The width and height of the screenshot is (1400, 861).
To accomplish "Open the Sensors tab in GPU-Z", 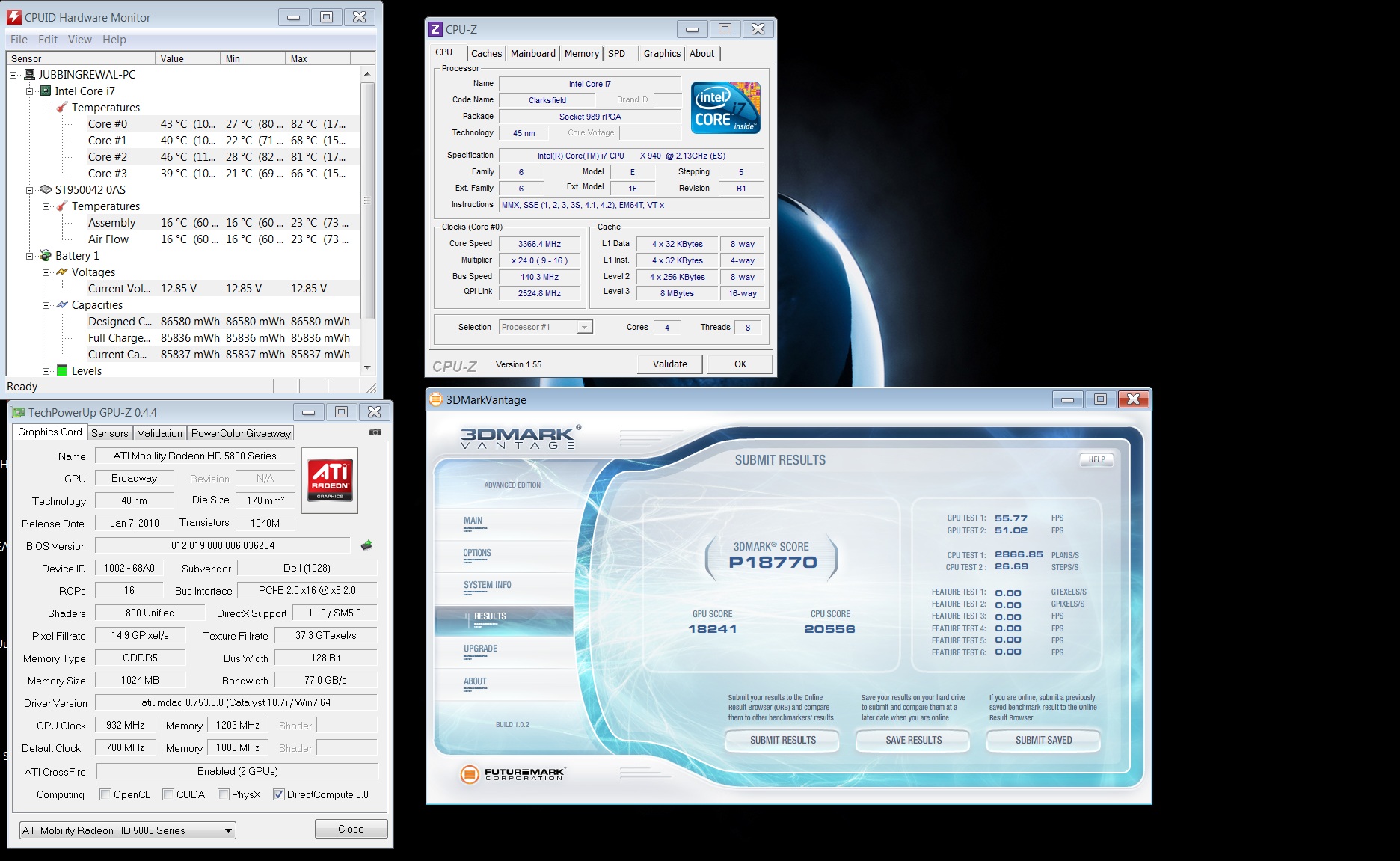I will click(x=109, y=433).
